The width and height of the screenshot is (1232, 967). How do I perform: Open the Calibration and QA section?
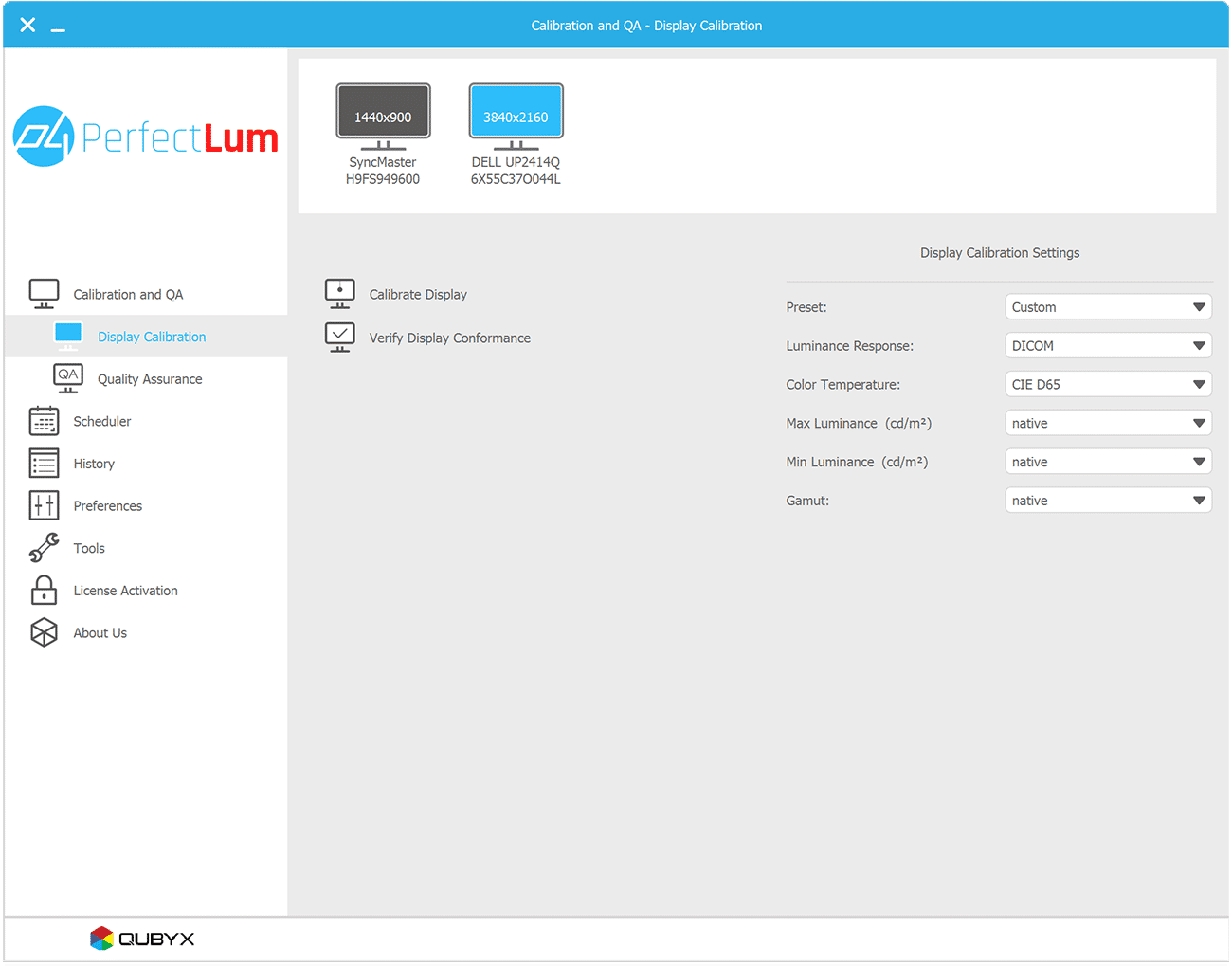click(128, 294)
